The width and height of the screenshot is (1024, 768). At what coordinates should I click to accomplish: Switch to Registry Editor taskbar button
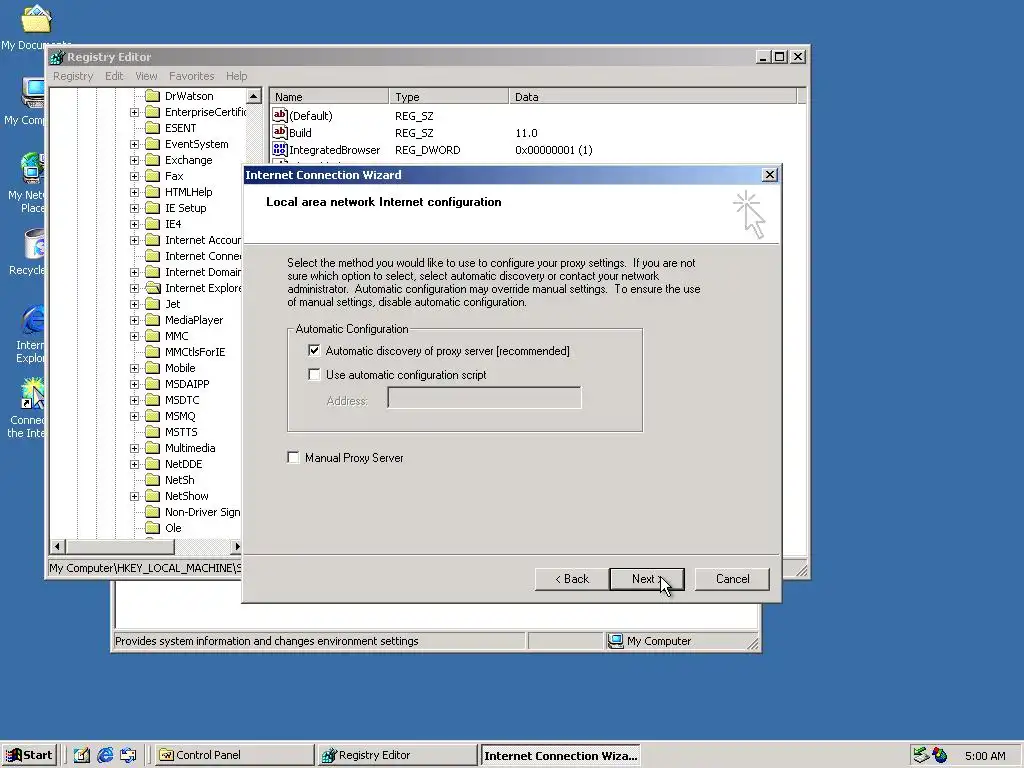pos(397,755)
